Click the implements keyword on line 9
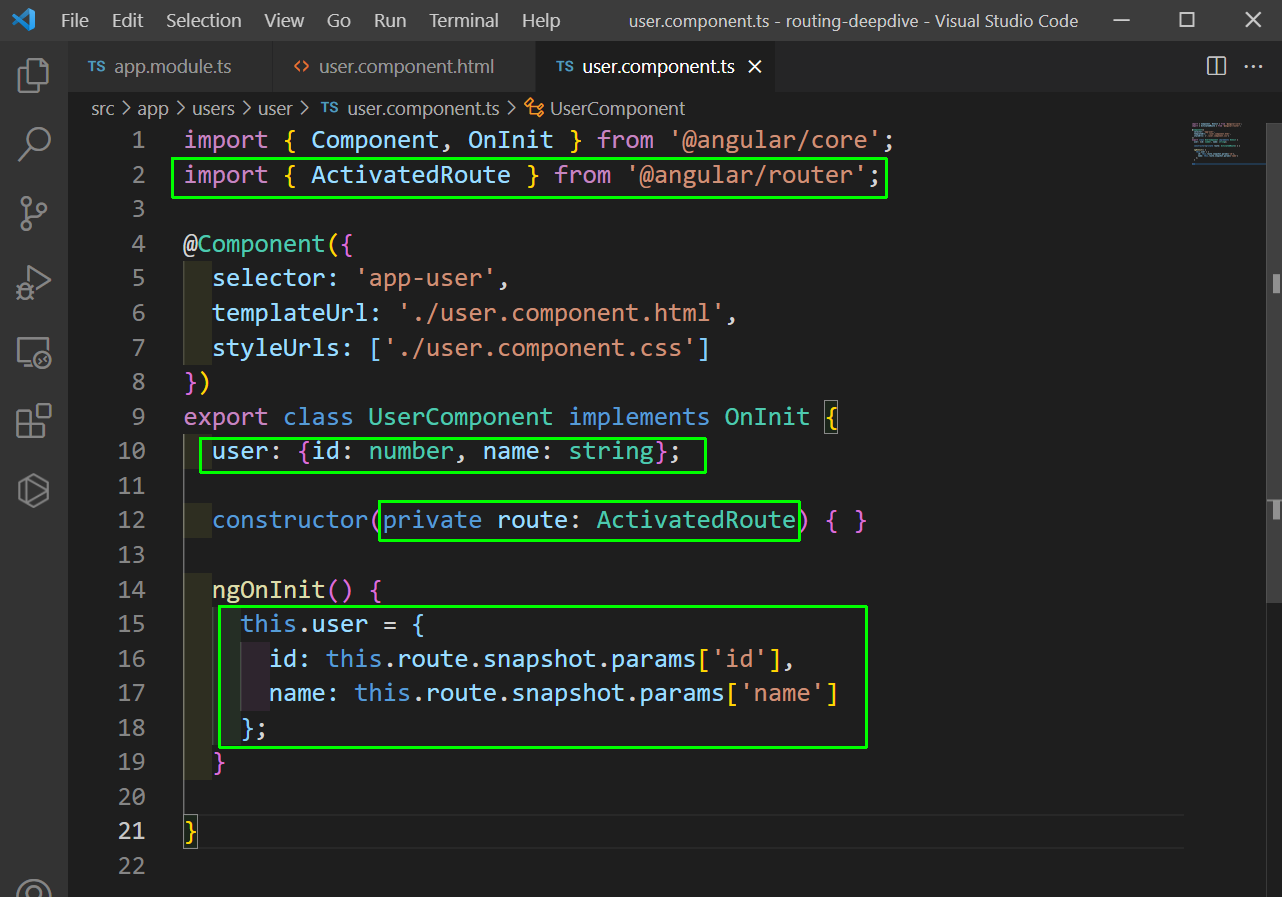The height and width of the screenshot is (897, 1282). (x=639, y=417)
